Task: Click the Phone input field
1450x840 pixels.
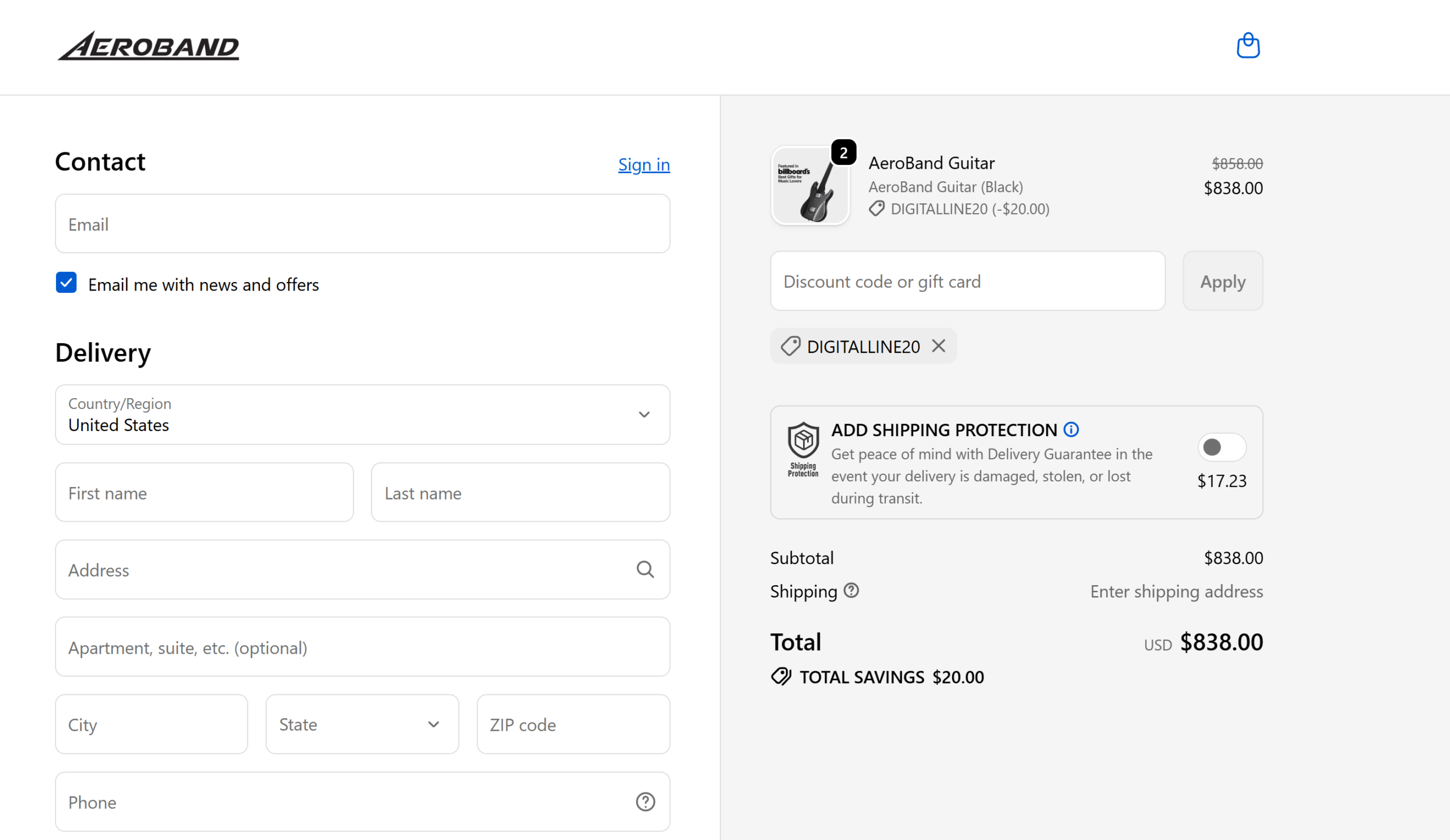Action: click(x=362, y=801)
